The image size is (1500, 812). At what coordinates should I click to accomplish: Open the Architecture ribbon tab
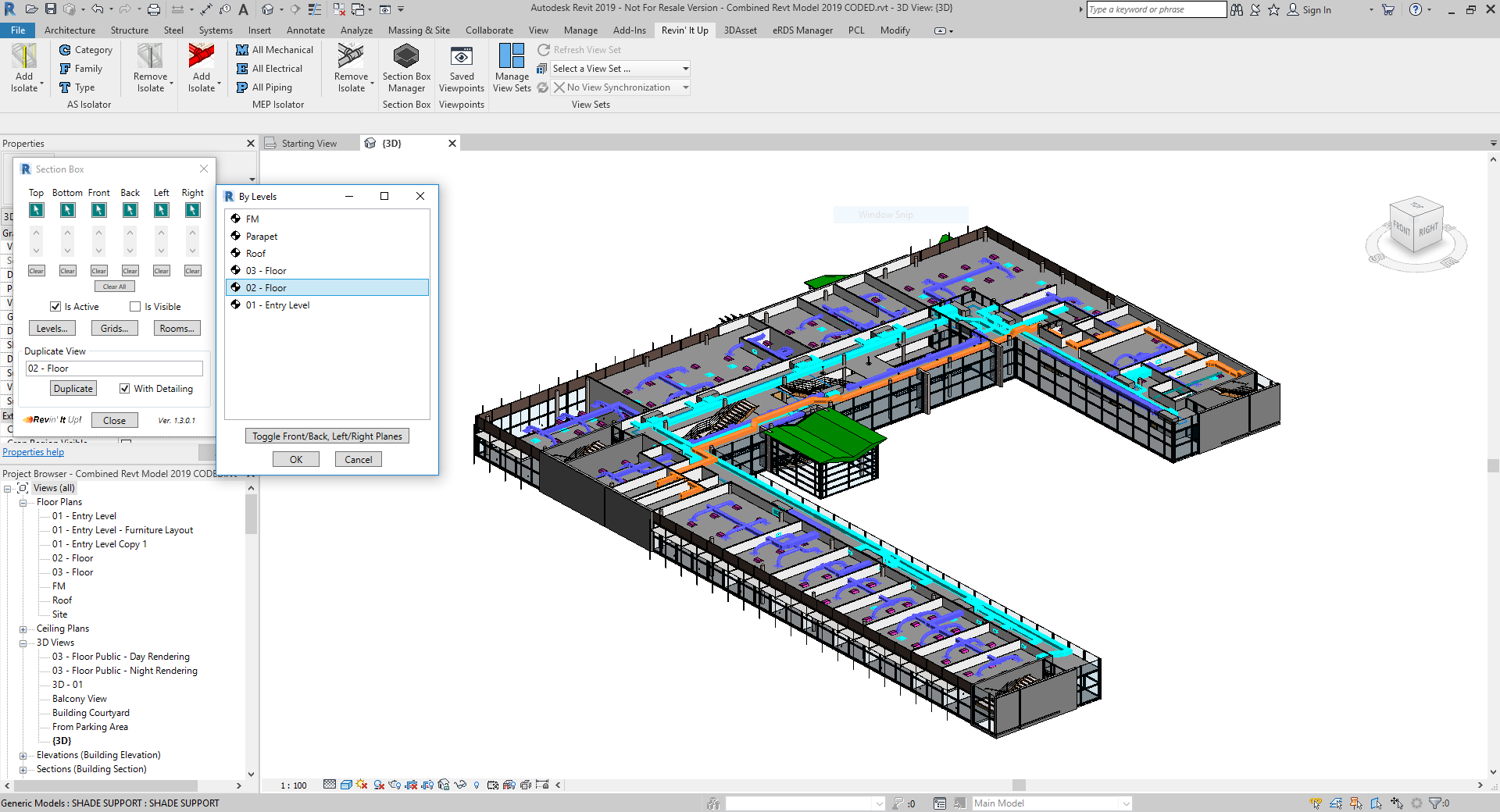click(x=70, y=30)
